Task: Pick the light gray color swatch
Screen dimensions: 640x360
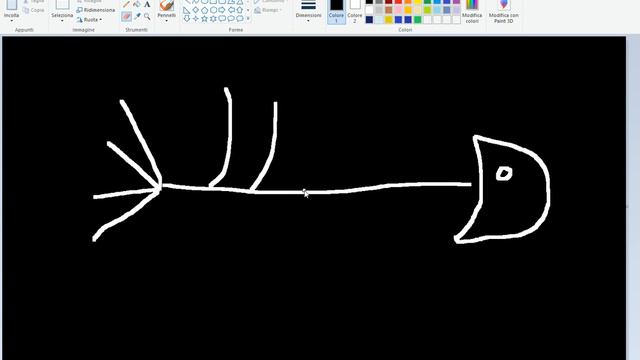Action: (379, 10)
